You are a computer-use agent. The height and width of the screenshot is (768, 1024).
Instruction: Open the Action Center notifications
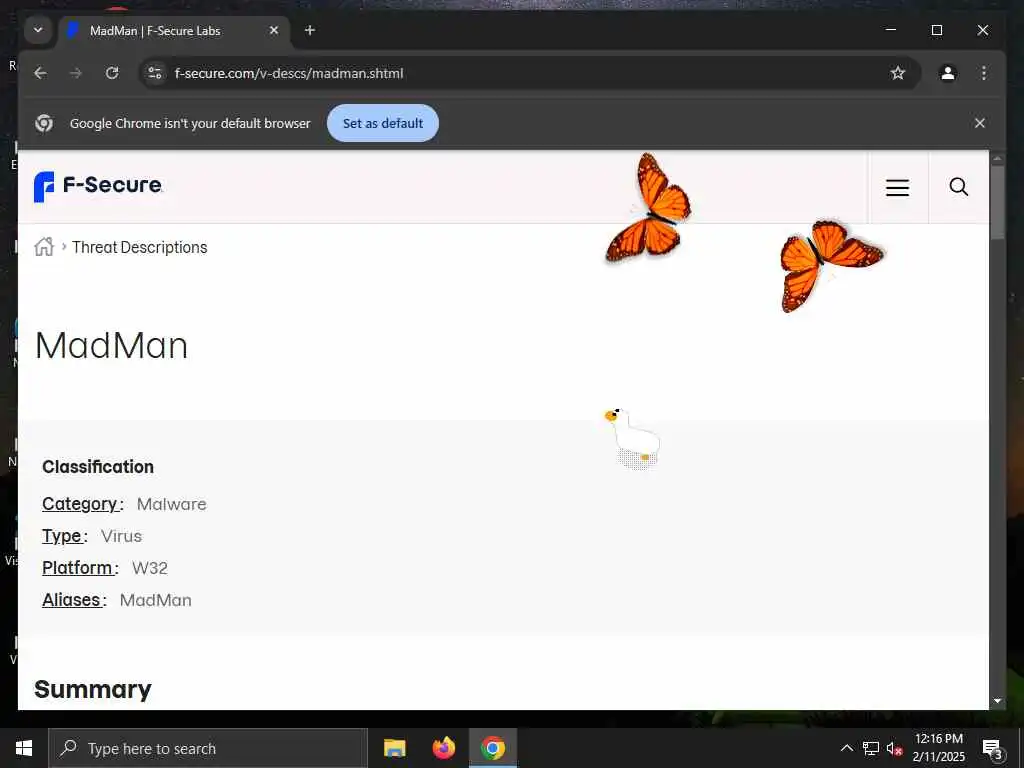(x=992, y=748)
